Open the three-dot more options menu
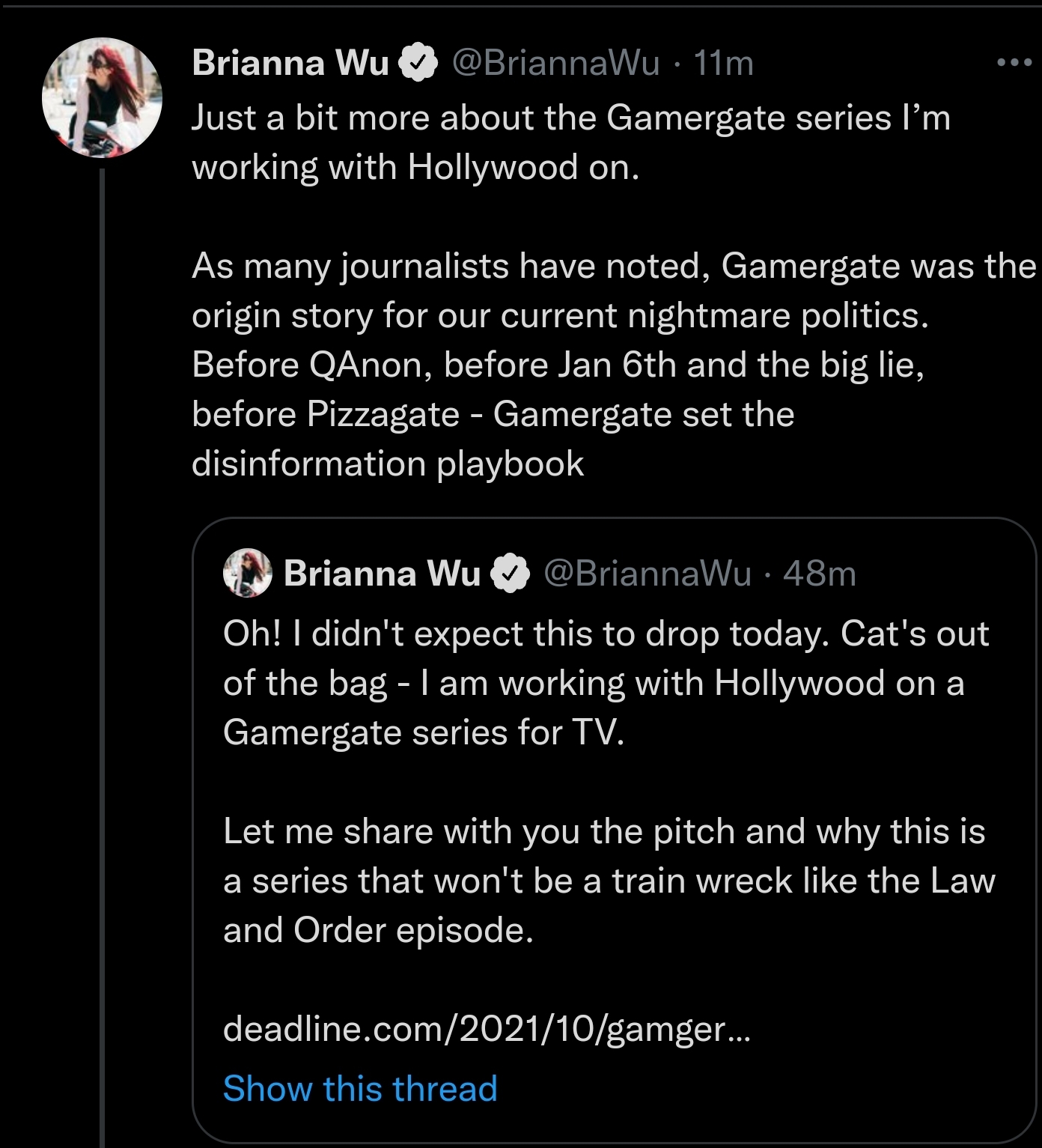The height and width of the screenshot is (1148, 1042). click(x=1015, y=63)
